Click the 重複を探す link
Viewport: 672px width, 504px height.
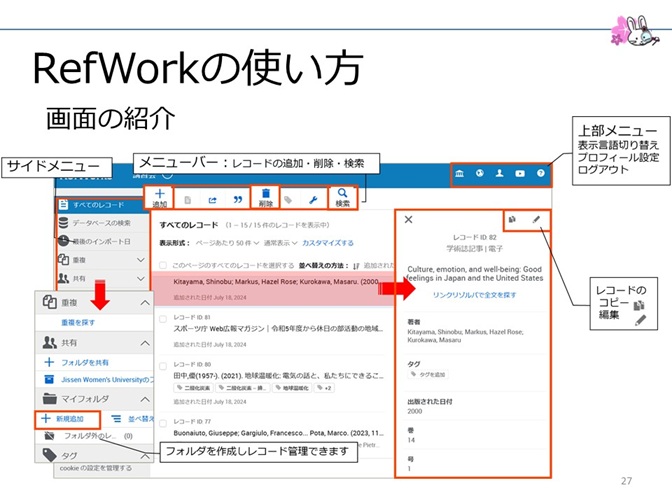coord(78,322)
